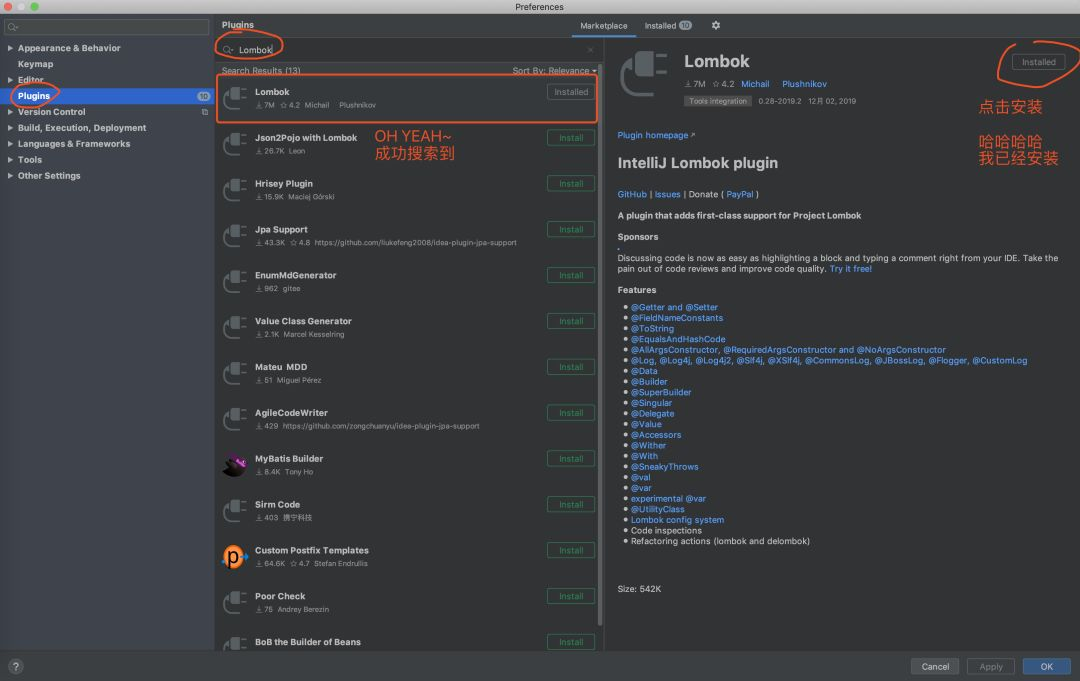The width and height of the screenshot is (1080, 681).
Task: Click the Version Control per-project icon
Action: 205,112
